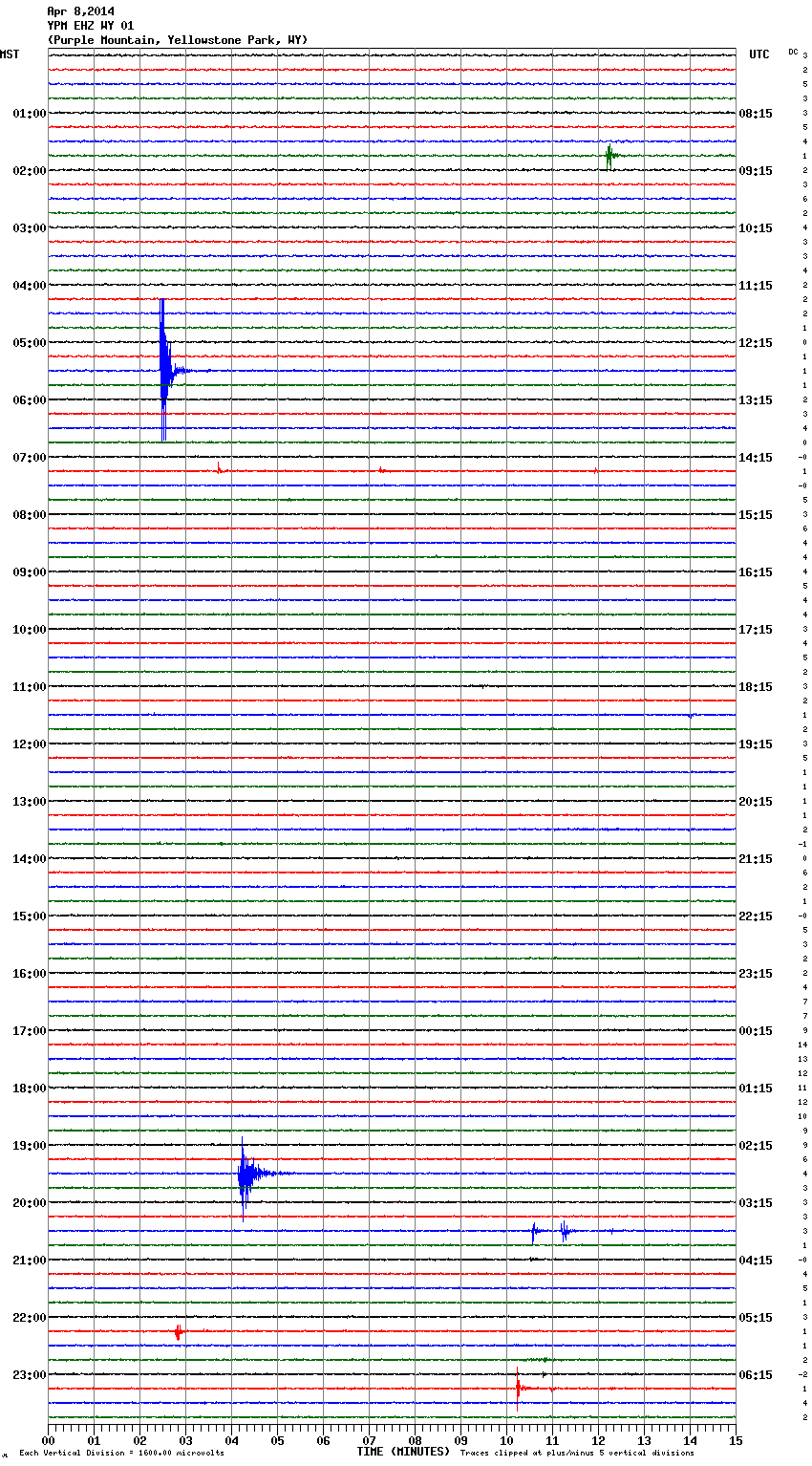Click the "(Purple Mountain, Yellowstone Park, WY)" title

[x=178, y=40]
